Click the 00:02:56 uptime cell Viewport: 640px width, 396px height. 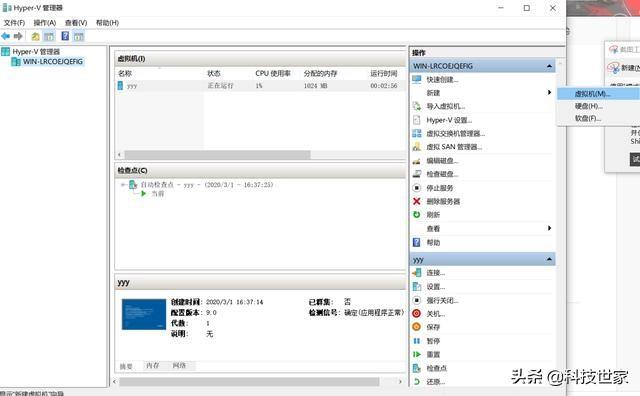click(384, 86)
